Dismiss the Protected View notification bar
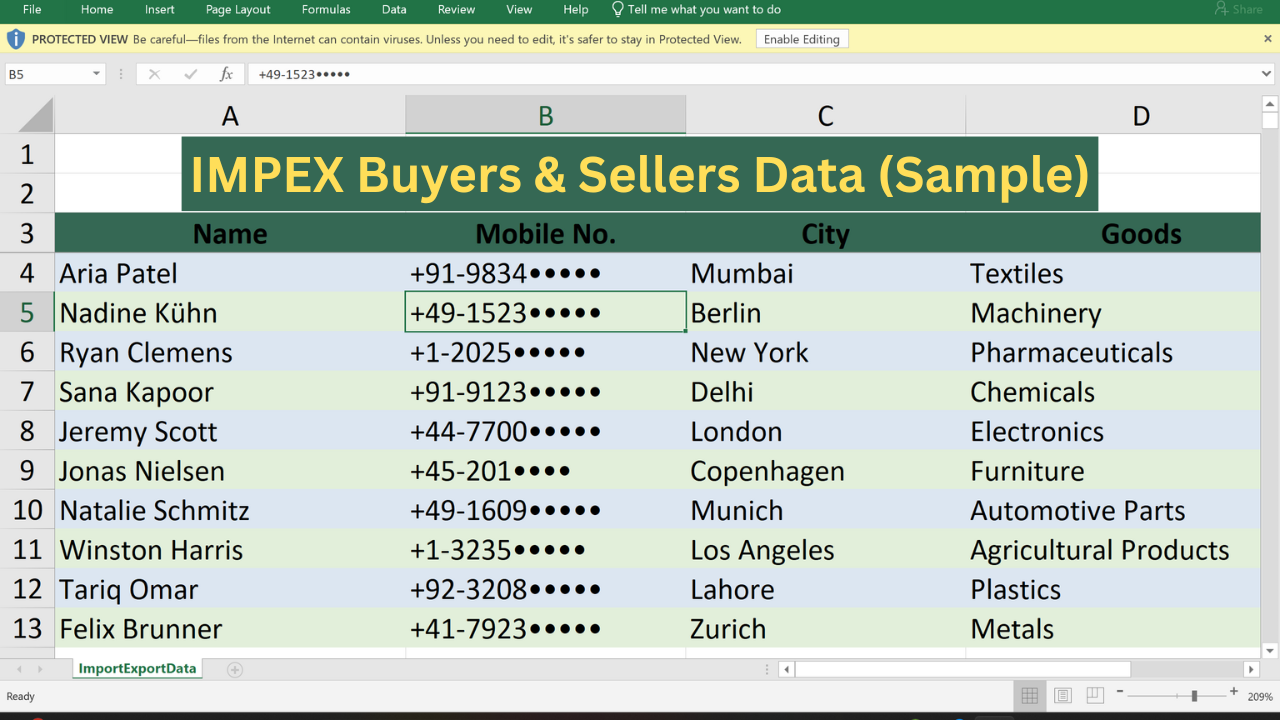Image resolution: width=1280 pixels, height=720 pixels. [x=1268, y=38]
